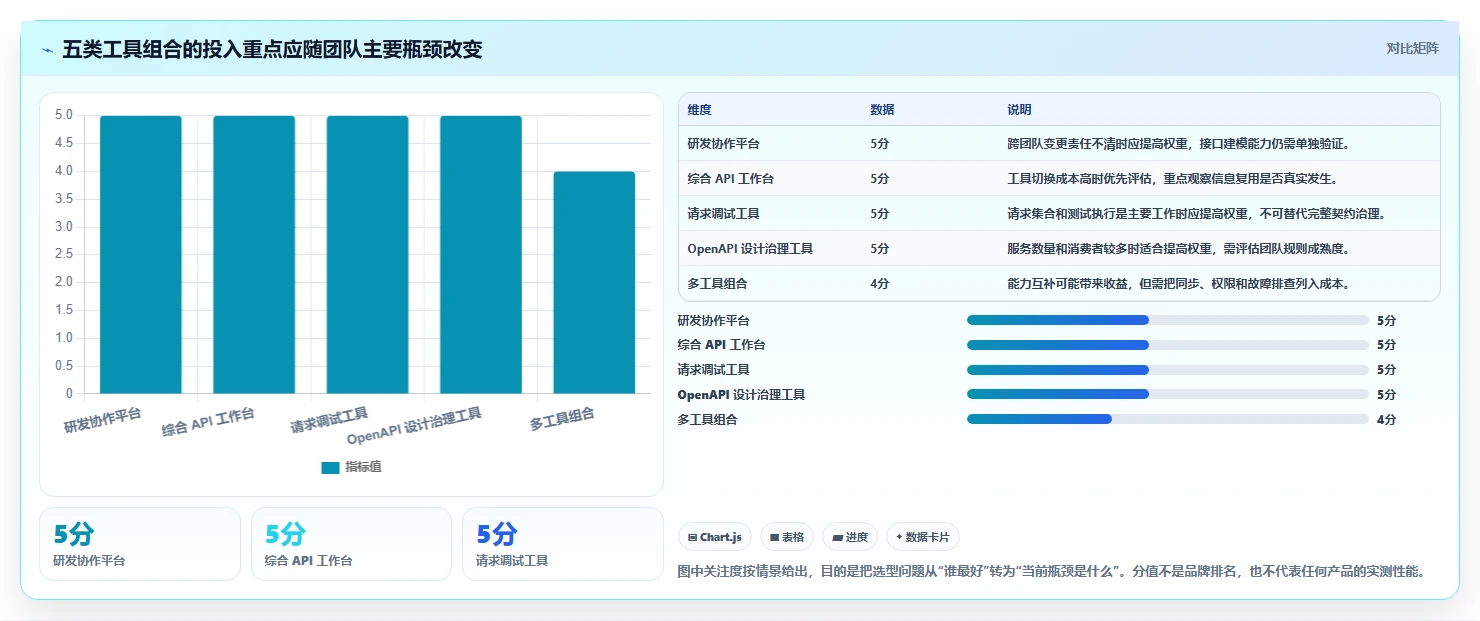Click the 指标值 legend label under the chart
The image size is (1480, 621).
(x=363, y=467)
